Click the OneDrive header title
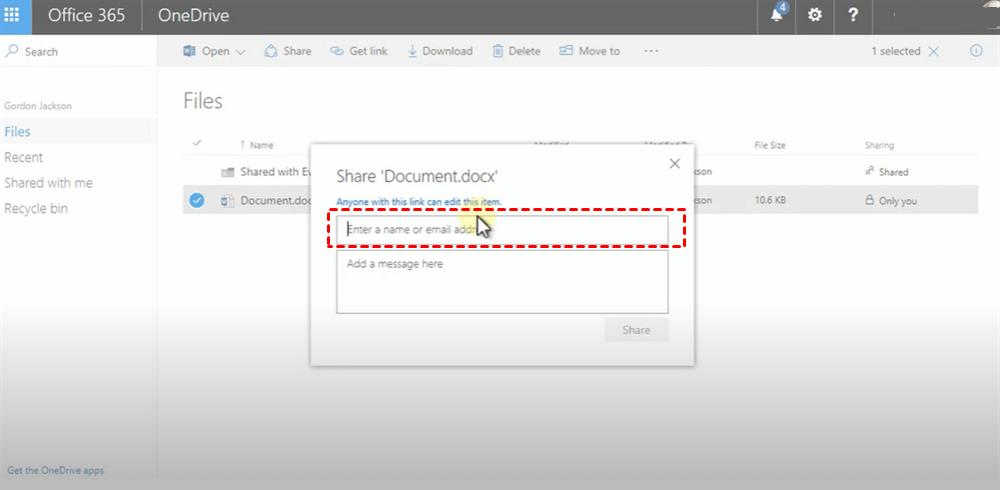The width and height of the screenshot is (1000, 490). click(193, 16)
